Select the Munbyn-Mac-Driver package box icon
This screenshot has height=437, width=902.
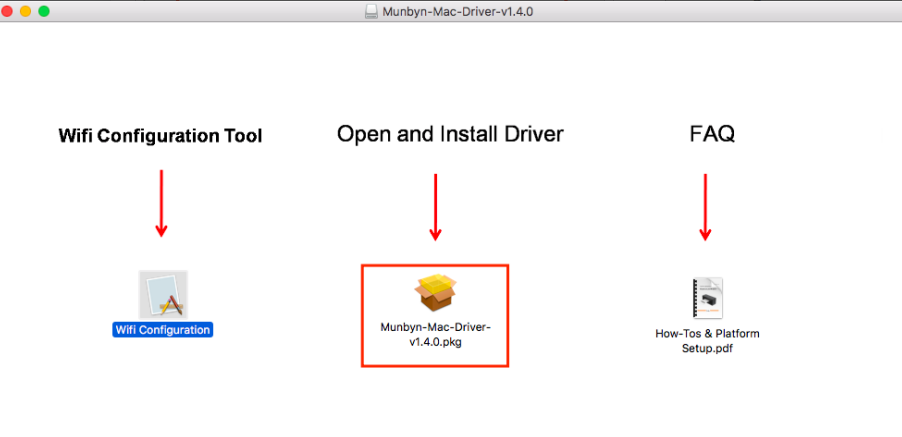(x=435, y=293)
